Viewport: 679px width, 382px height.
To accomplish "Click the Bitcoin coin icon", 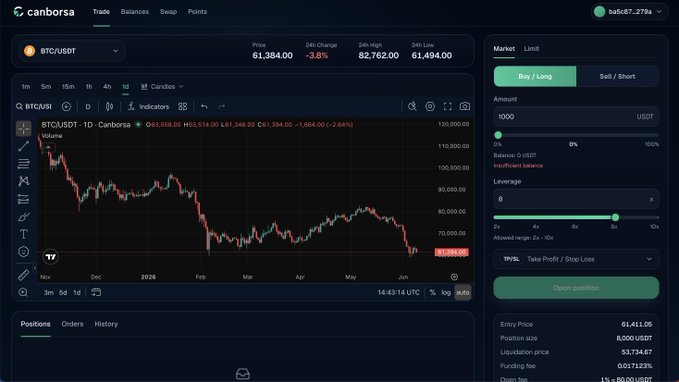I will click(x=29, y=51).
